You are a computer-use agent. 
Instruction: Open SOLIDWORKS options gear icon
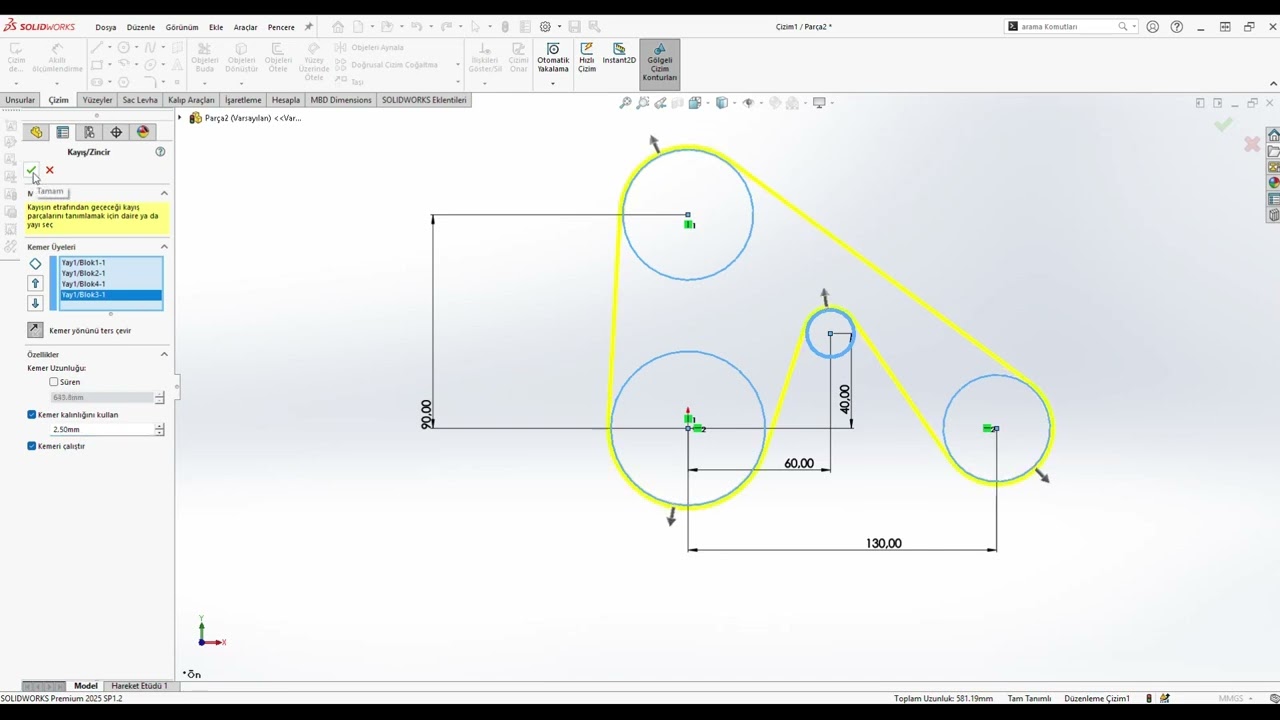pyautogui.click(x=545, y=27)
